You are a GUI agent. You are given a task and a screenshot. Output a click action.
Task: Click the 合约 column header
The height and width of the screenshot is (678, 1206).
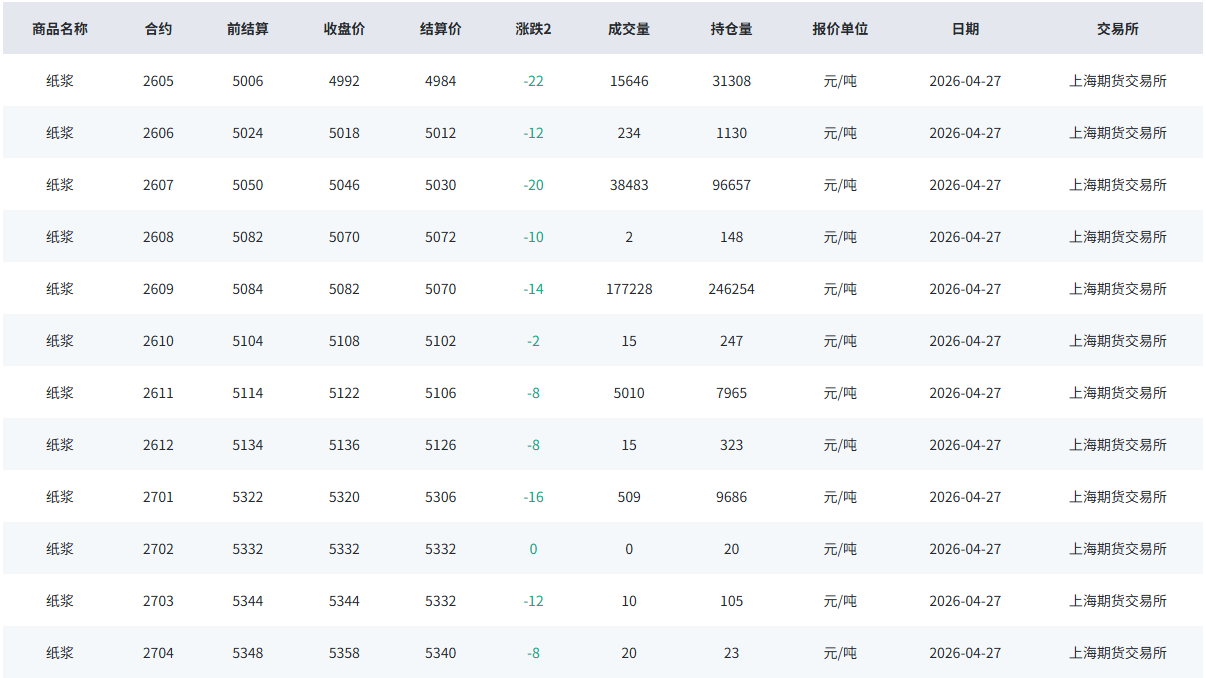pos(158,29)
